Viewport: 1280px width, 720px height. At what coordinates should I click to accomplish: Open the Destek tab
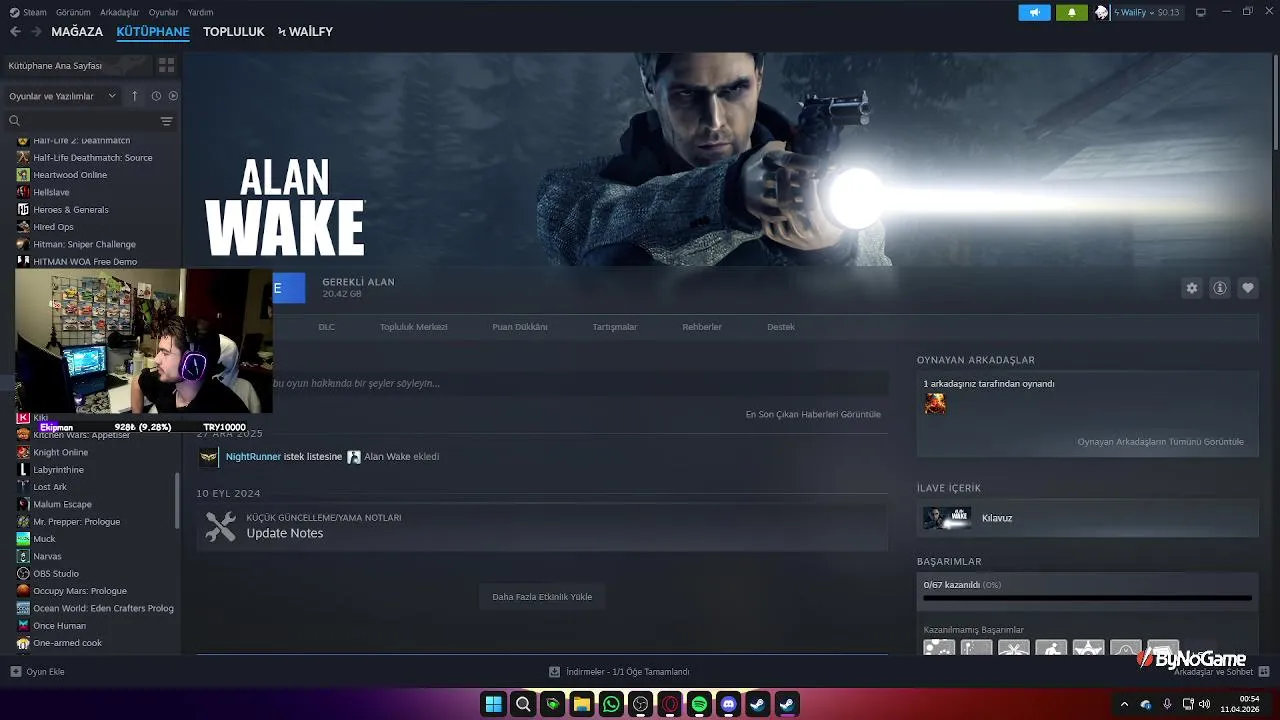pos(781,327)
